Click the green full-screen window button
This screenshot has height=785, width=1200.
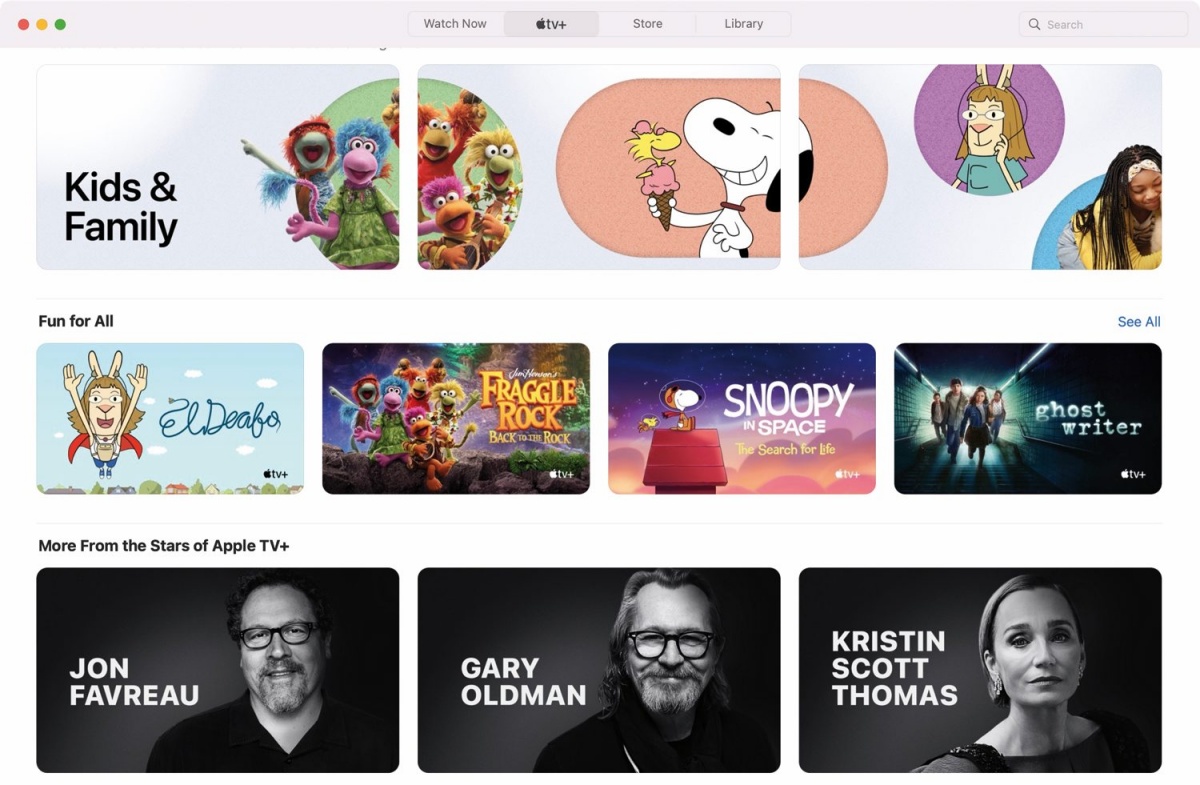pos(60,24)
